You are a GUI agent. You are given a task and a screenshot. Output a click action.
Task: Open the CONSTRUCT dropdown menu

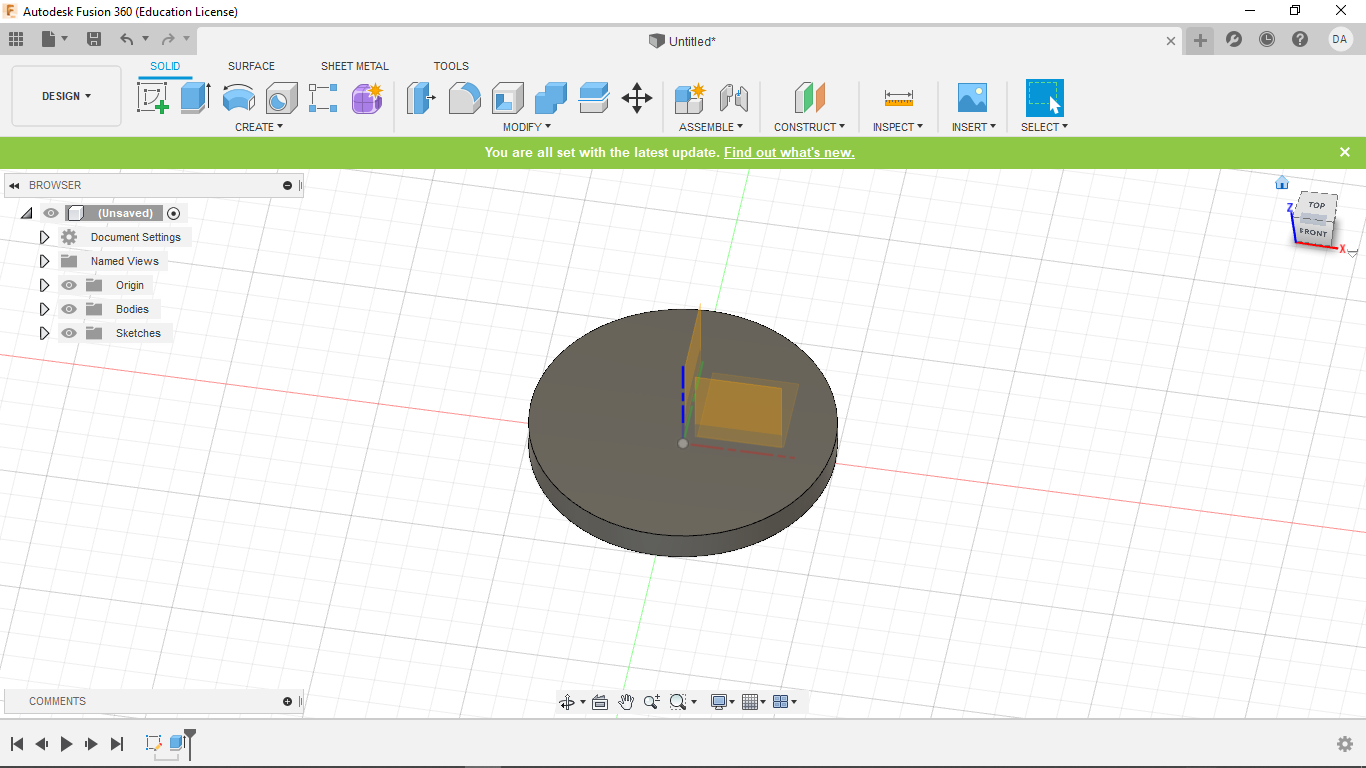tap(809, 127)
